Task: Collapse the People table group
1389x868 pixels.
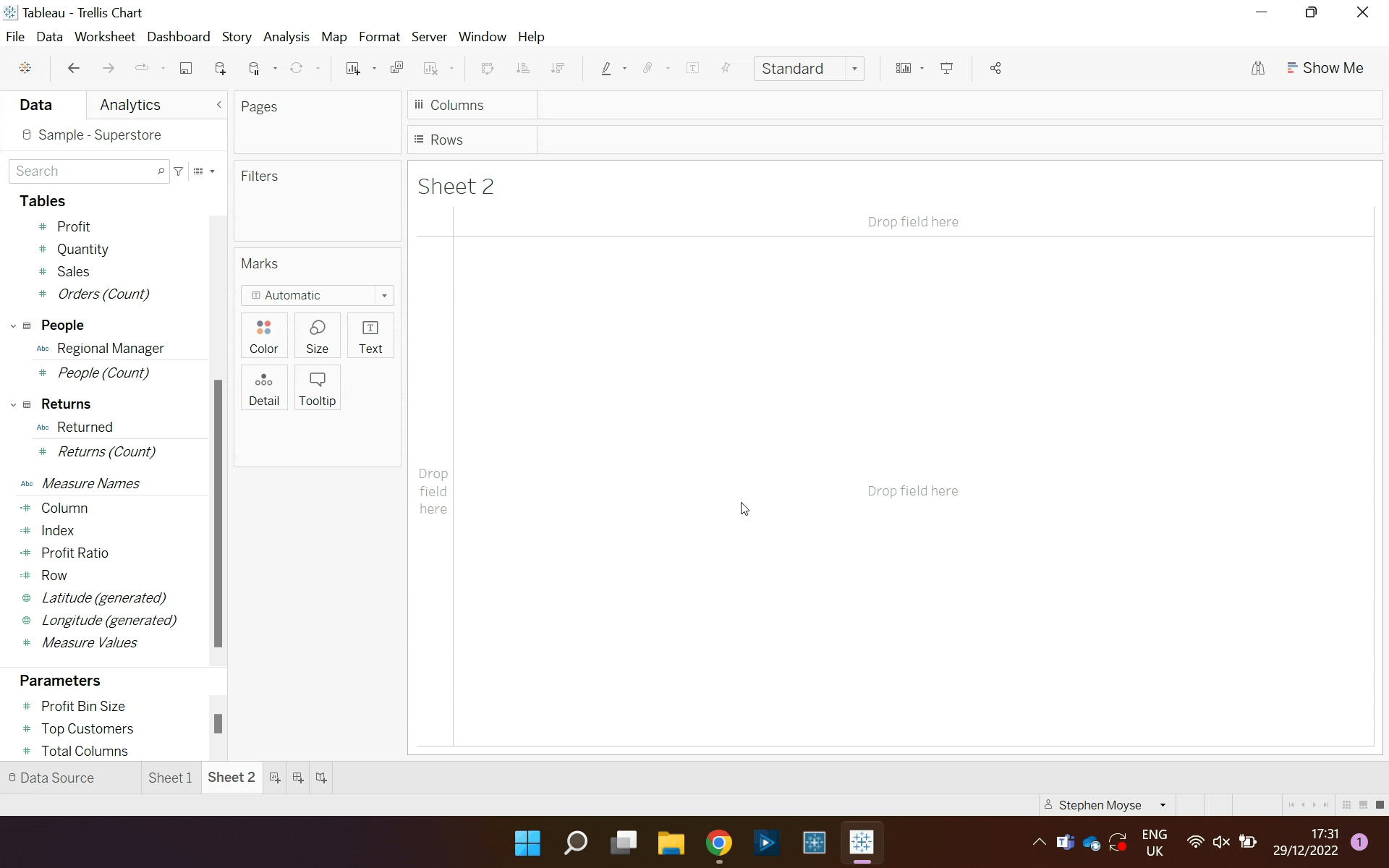Action: [x=13, y=325]
